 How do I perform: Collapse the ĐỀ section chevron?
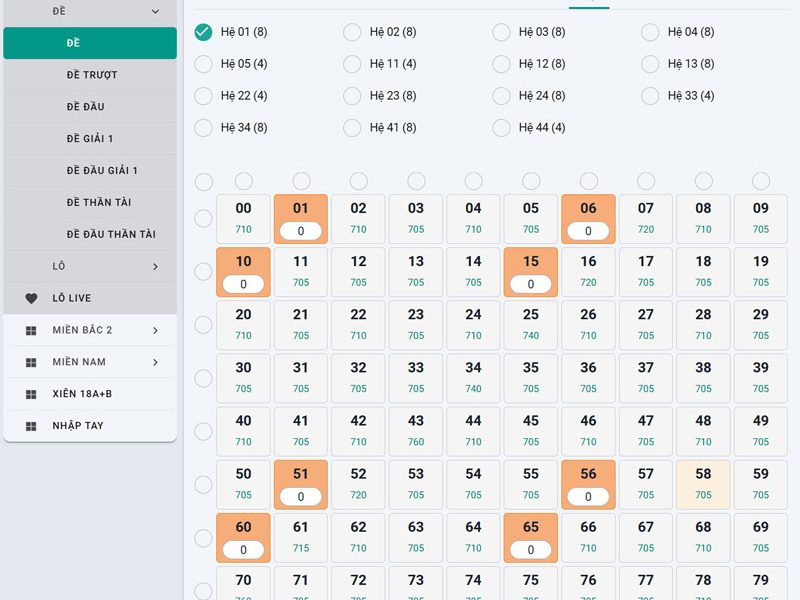tap(155, 11)
